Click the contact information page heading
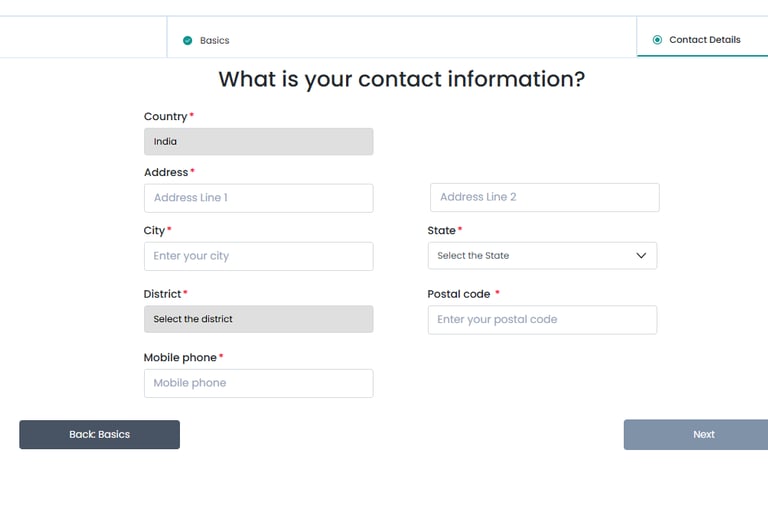This screenshot has width=768, height=512. (401, 80)
